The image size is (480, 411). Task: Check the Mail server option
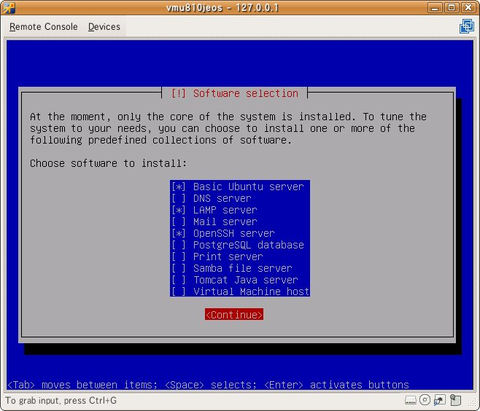[240, 222]
